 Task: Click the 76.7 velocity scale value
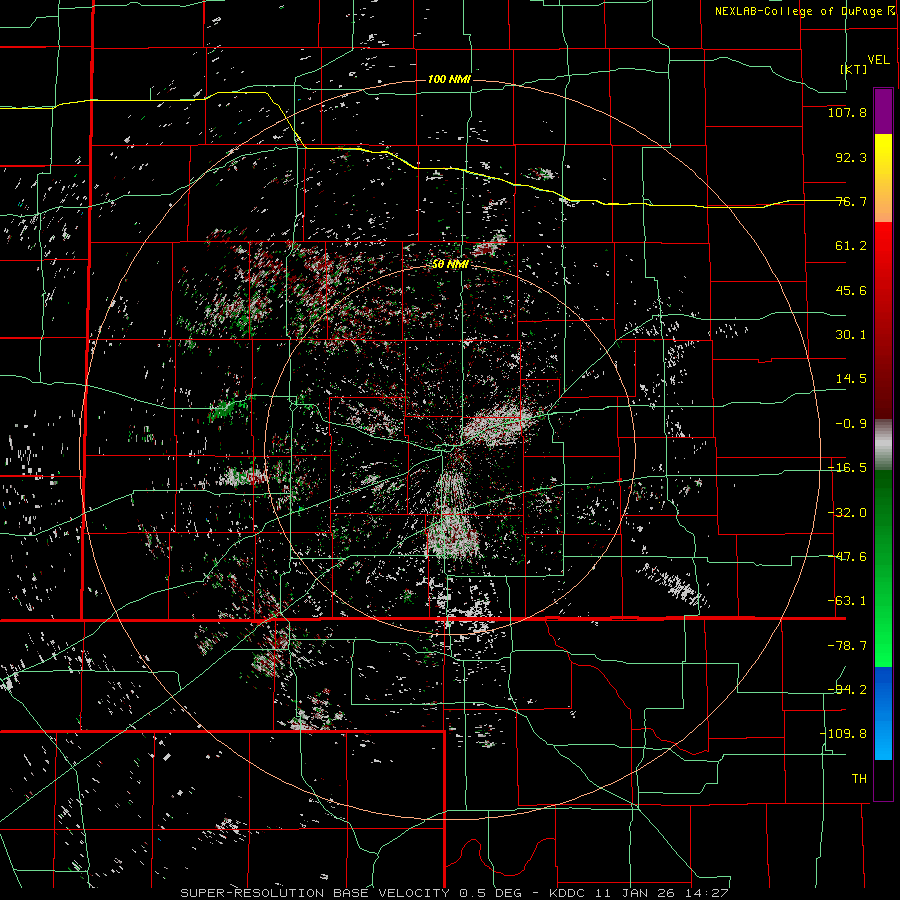pyautogui.click(x=851, y=201)
